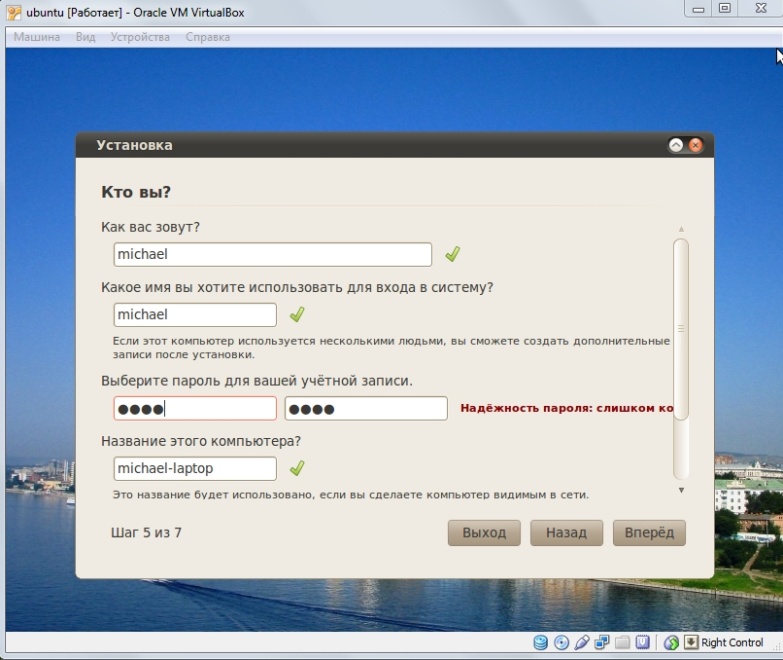
Task: Click the Выход button
Action: (x=484, y=533)
